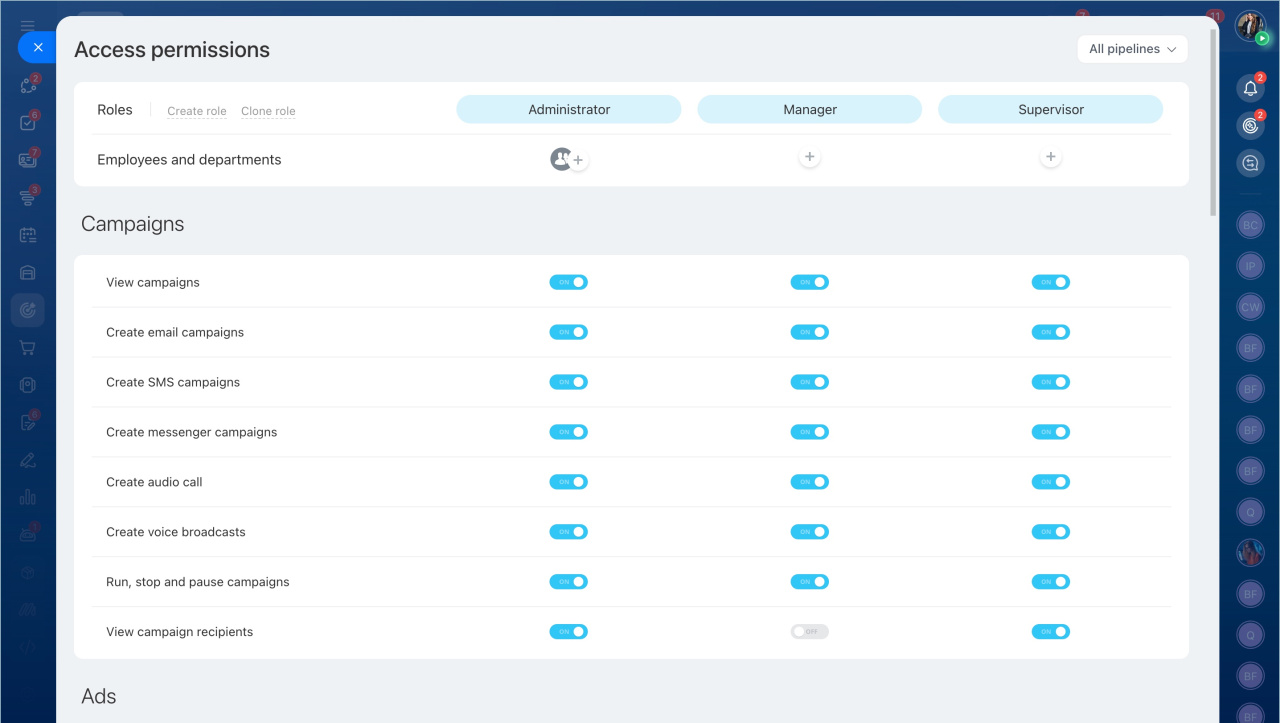Image resolution: width=1280 pixels, height=723 pixels.
Task: Click the panel's vertical scrollbar
Action: tap(1213, 120)
